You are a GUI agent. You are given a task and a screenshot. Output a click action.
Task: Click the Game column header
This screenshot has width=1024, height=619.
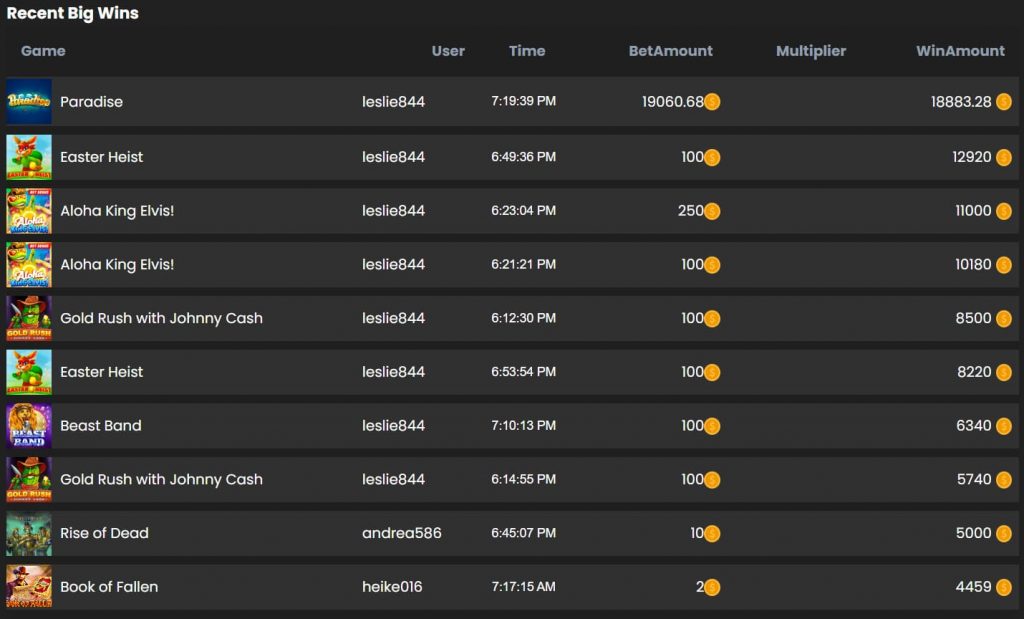click(43, 51)
